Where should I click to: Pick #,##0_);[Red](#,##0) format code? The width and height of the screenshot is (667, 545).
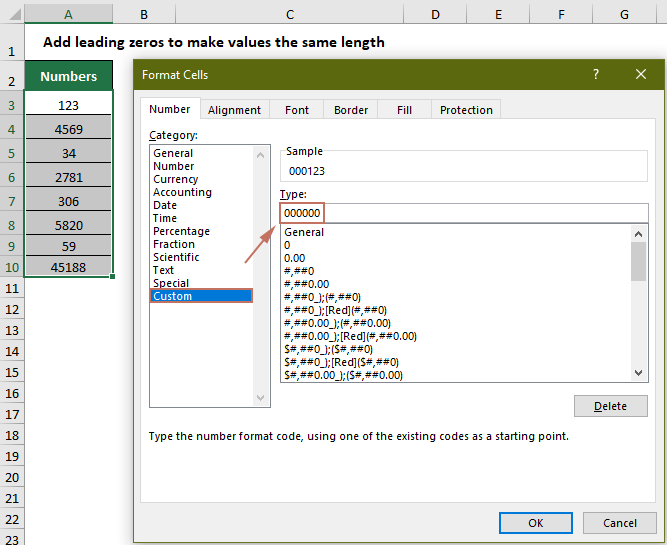coord(335,310)
